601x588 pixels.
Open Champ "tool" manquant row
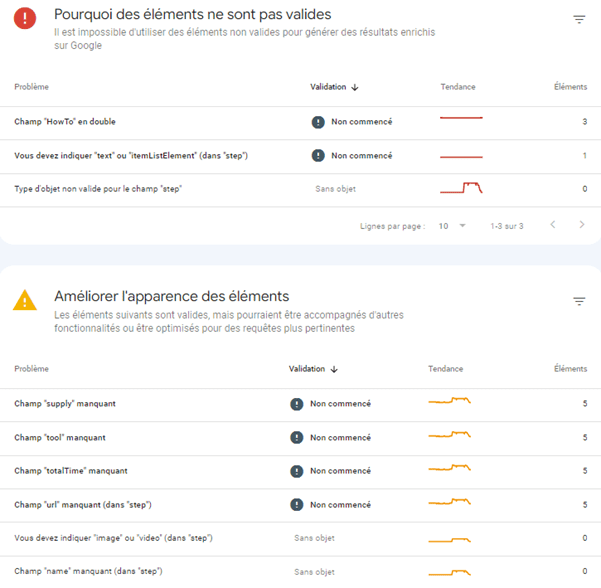[300, 439]
